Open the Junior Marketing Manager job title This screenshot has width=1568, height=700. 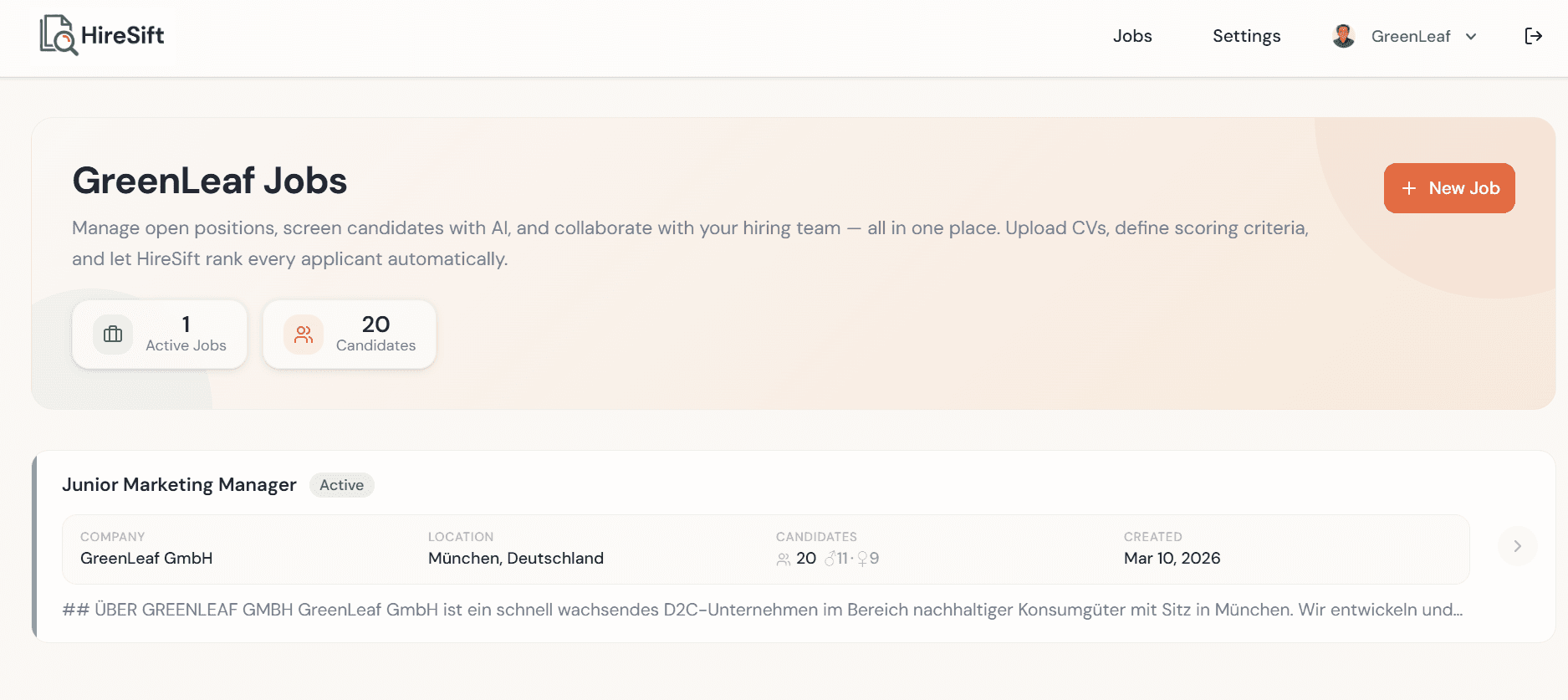click(x=179, y=485)
